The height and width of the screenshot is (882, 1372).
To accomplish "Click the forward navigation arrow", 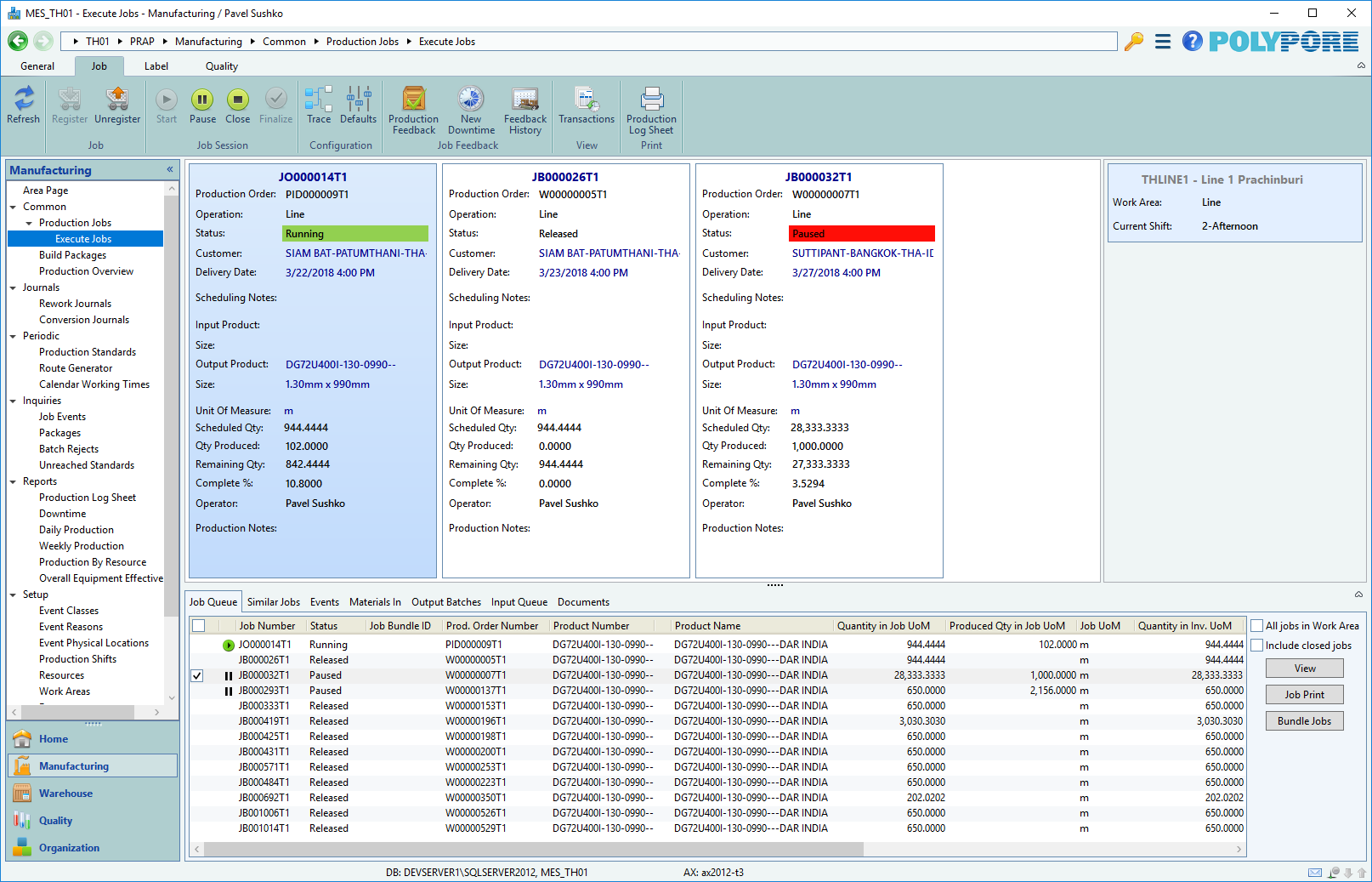I will [43, 41].
